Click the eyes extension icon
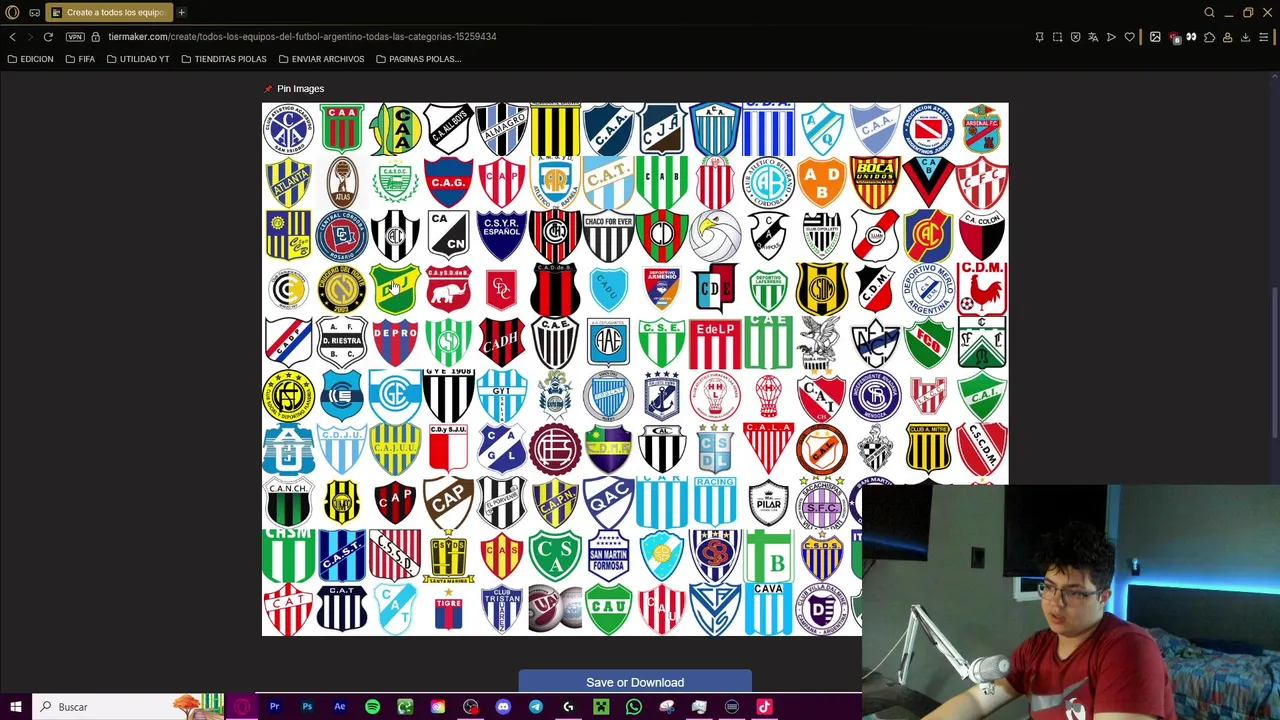The width and height of the screenshot is (1280, 720). (1191, 37)
